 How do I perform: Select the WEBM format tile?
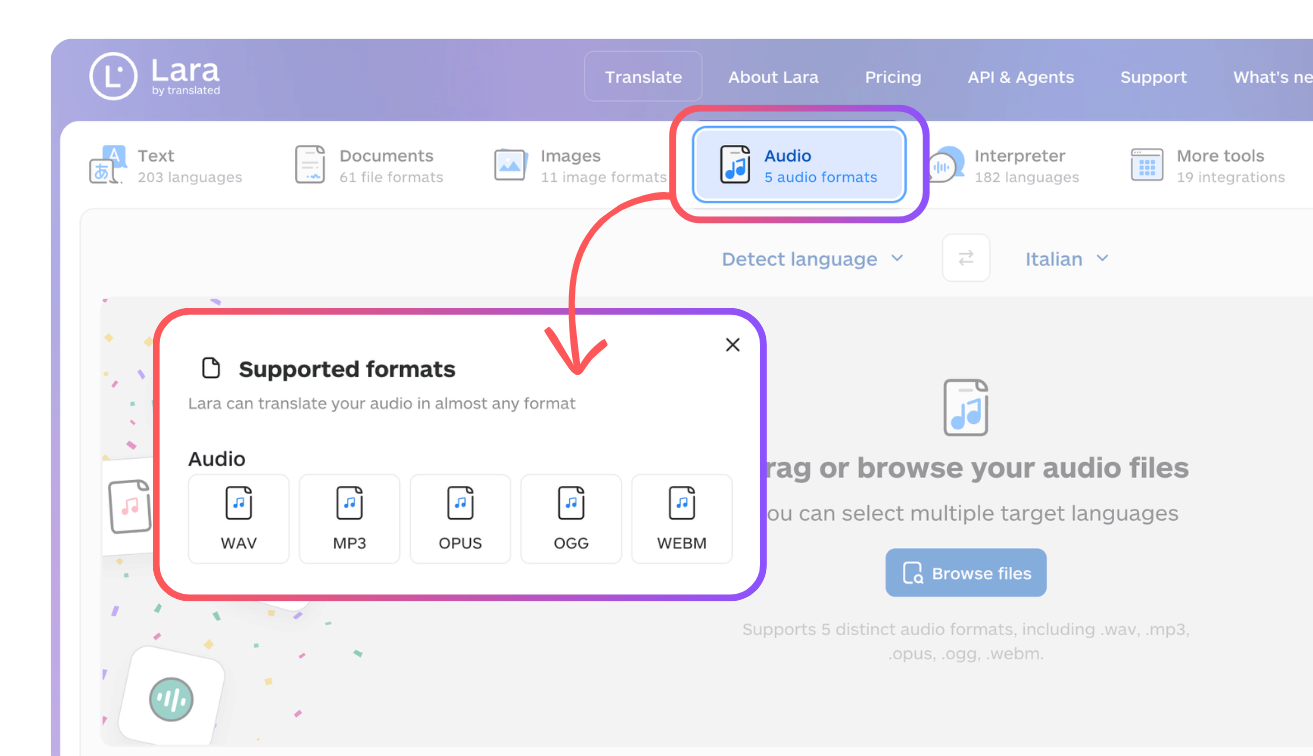[x=682, y=519]
